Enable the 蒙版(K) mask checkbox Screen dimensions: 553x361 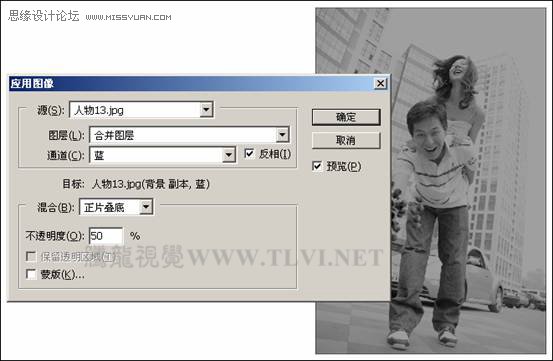tap(31, 274)
